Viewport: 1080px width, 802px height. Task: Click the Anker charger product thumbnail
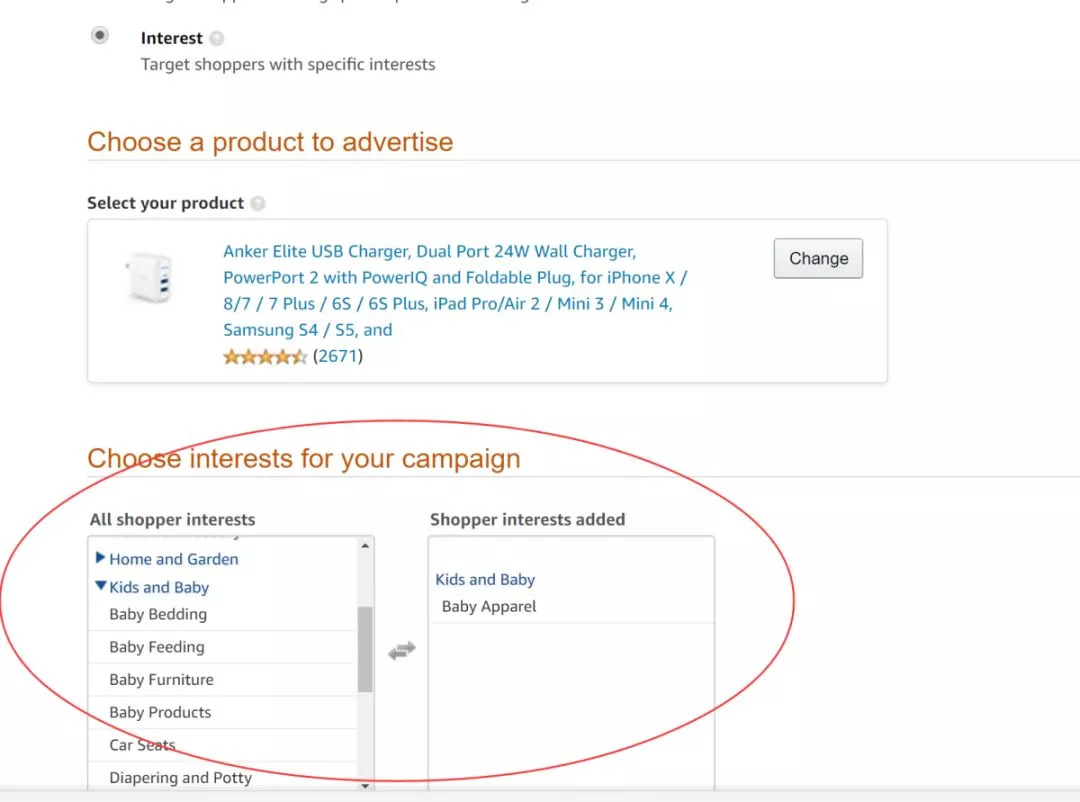(148, 279)
